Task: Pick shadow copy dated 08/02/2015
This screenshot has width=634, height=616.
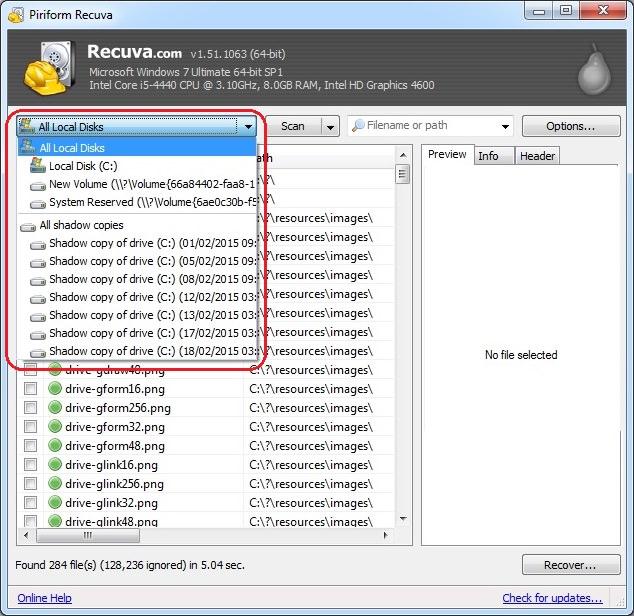Action: (x=137, y=279)
